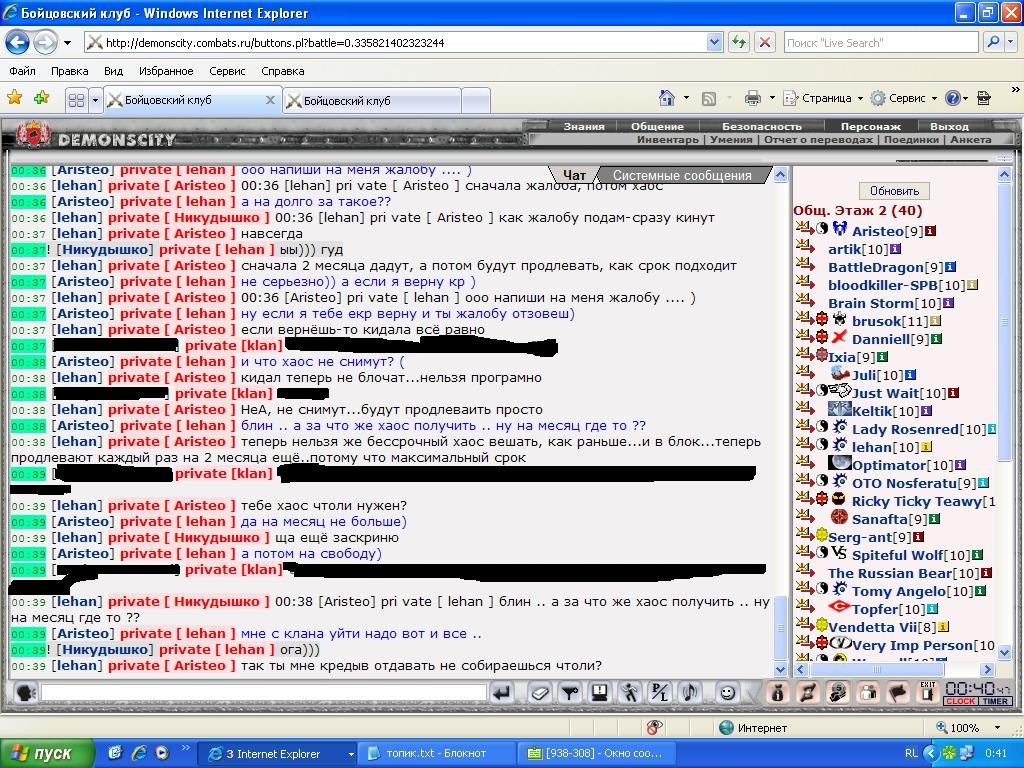Viewport: 1024px width, 768px height.
Task: Open the Quick Tabs button
Action: (x=76, y=100)
